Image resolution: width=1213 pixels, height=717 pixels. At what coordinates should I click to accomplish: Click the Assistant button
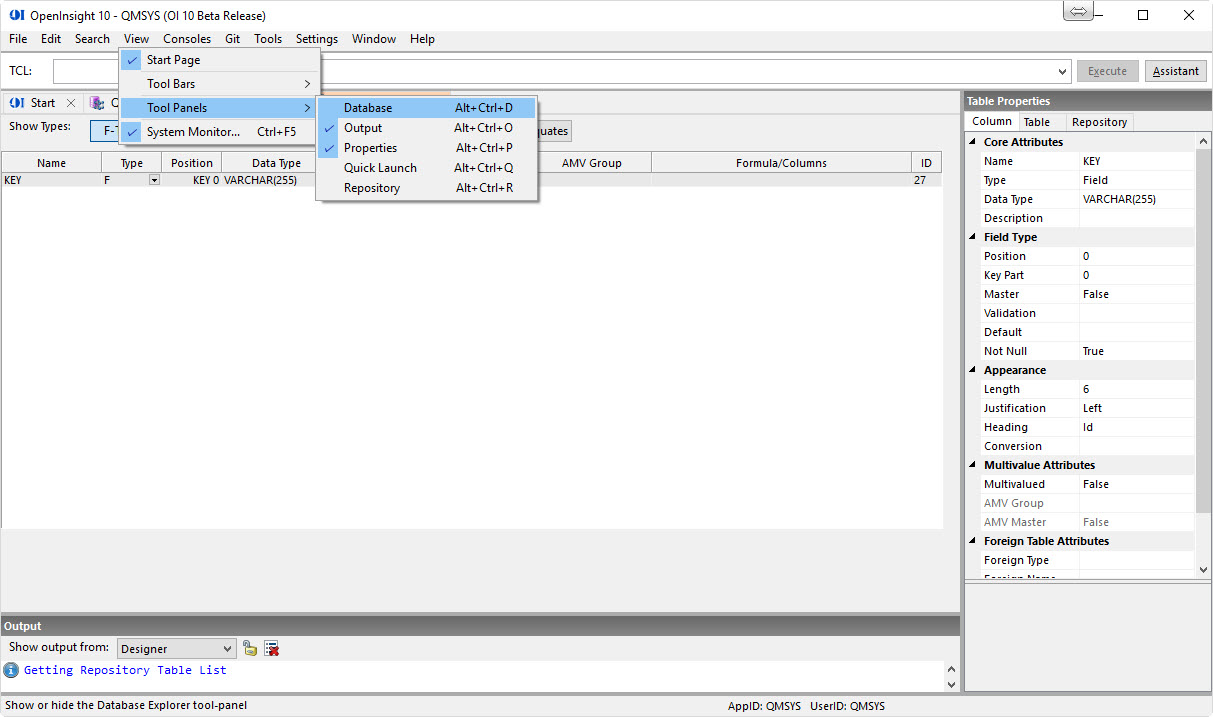[1176, 71]
